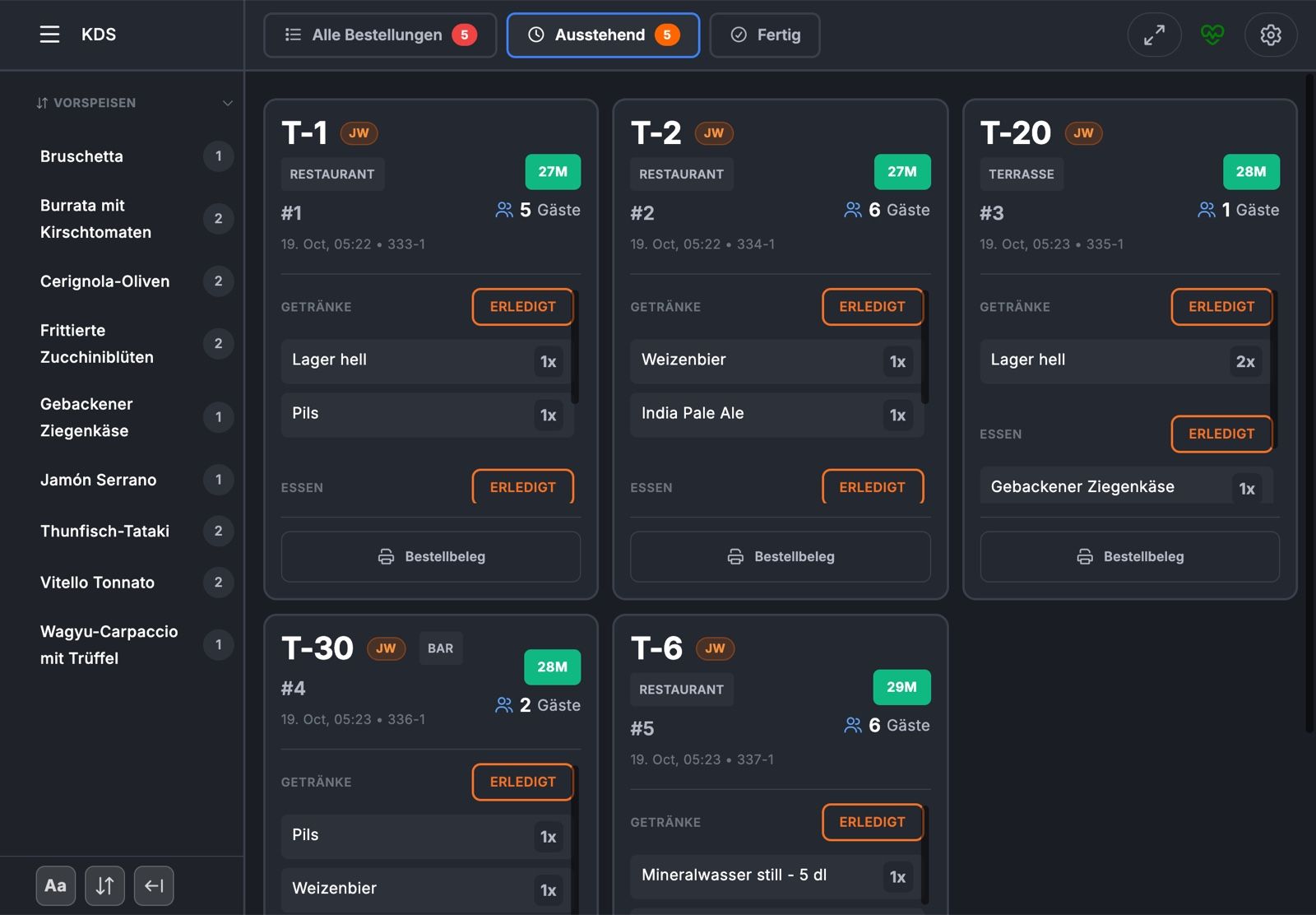Screen dimensions: 1316x915
Task: Mark T-6 Getränke as Erledigt
Action: 873,822
